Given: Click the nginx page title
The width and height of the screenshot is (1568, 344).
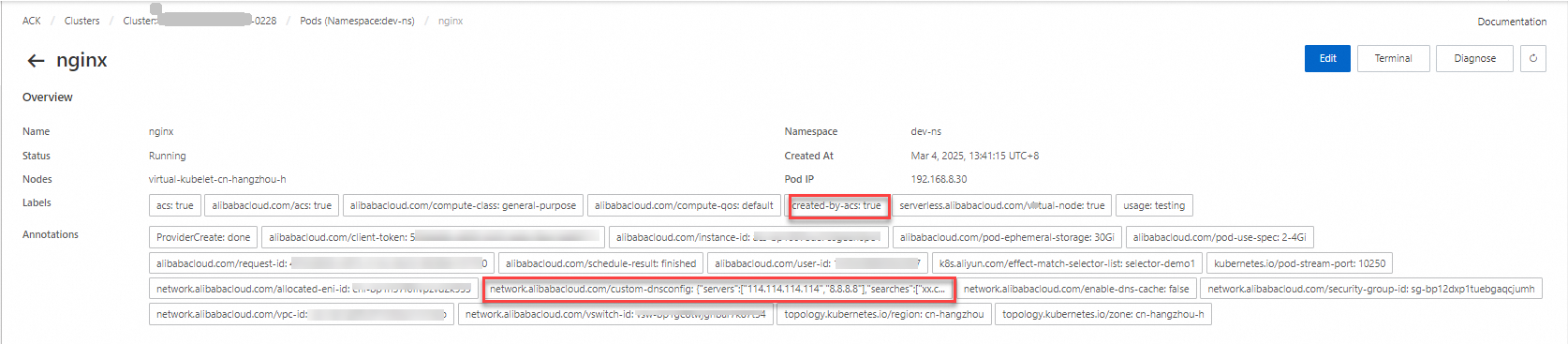Looking at the screenshot, I should point(81,60).
